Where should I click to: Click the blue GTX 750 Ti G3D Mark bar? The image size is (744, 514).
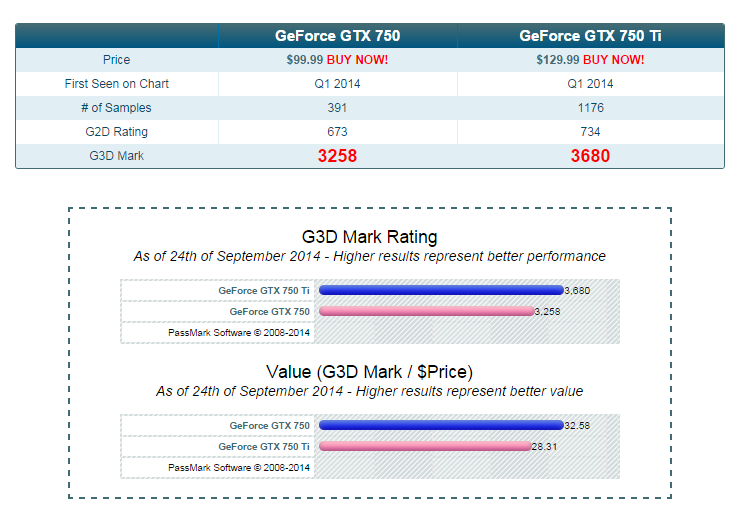point(440,290)
